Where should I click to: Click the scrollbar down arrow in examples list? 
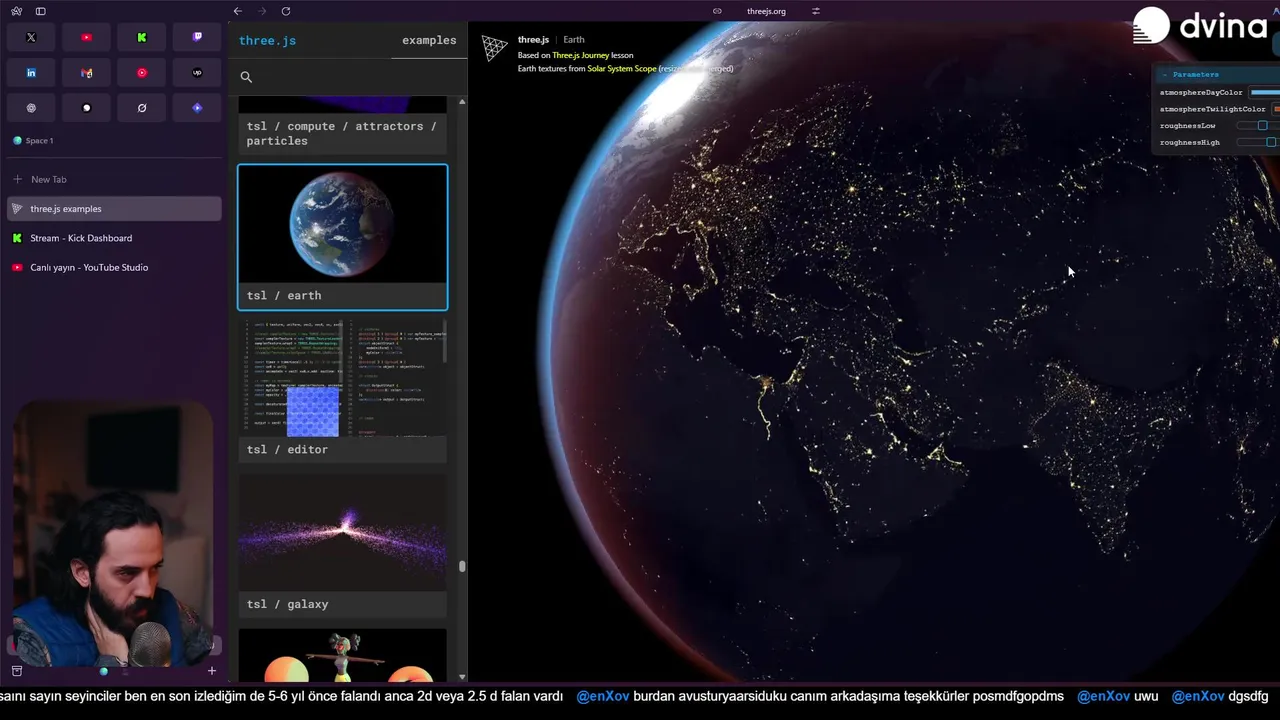pyautogui.click(x=462, y=677)
